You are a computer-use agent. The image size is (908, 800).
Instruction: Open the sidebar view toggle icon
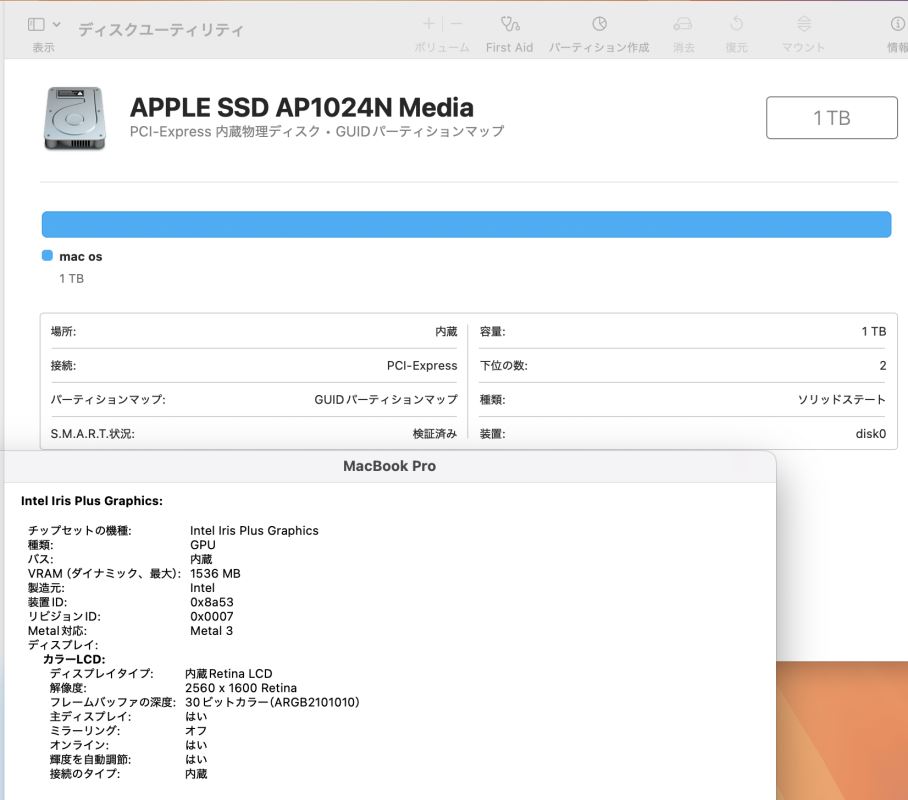click(x=36, y=24)
